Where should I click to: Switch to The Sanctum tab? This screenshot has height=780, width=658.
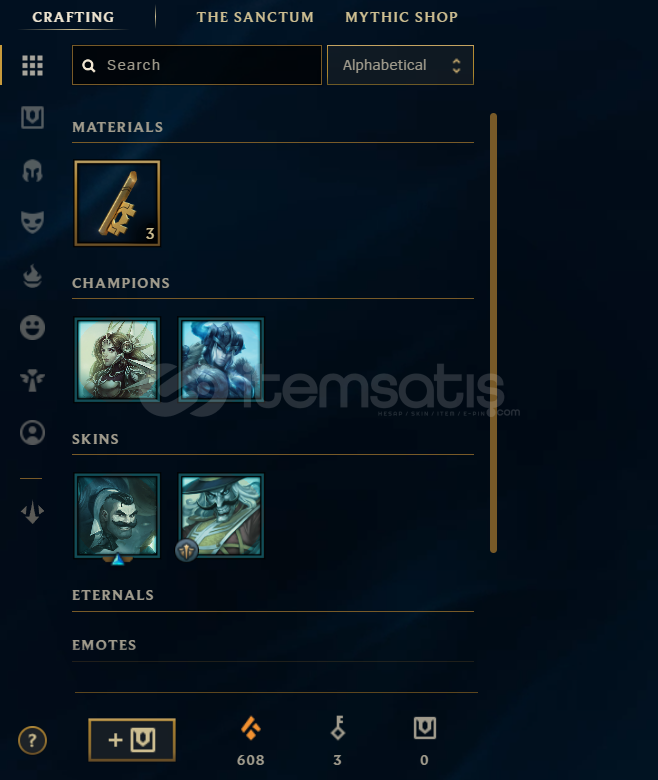pos(255,17)
